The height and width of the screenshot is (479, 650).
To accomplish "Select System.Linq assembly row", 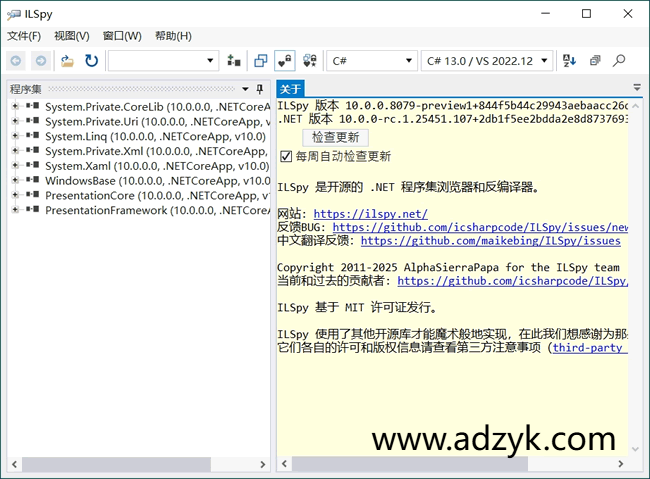I will (155, 136).
